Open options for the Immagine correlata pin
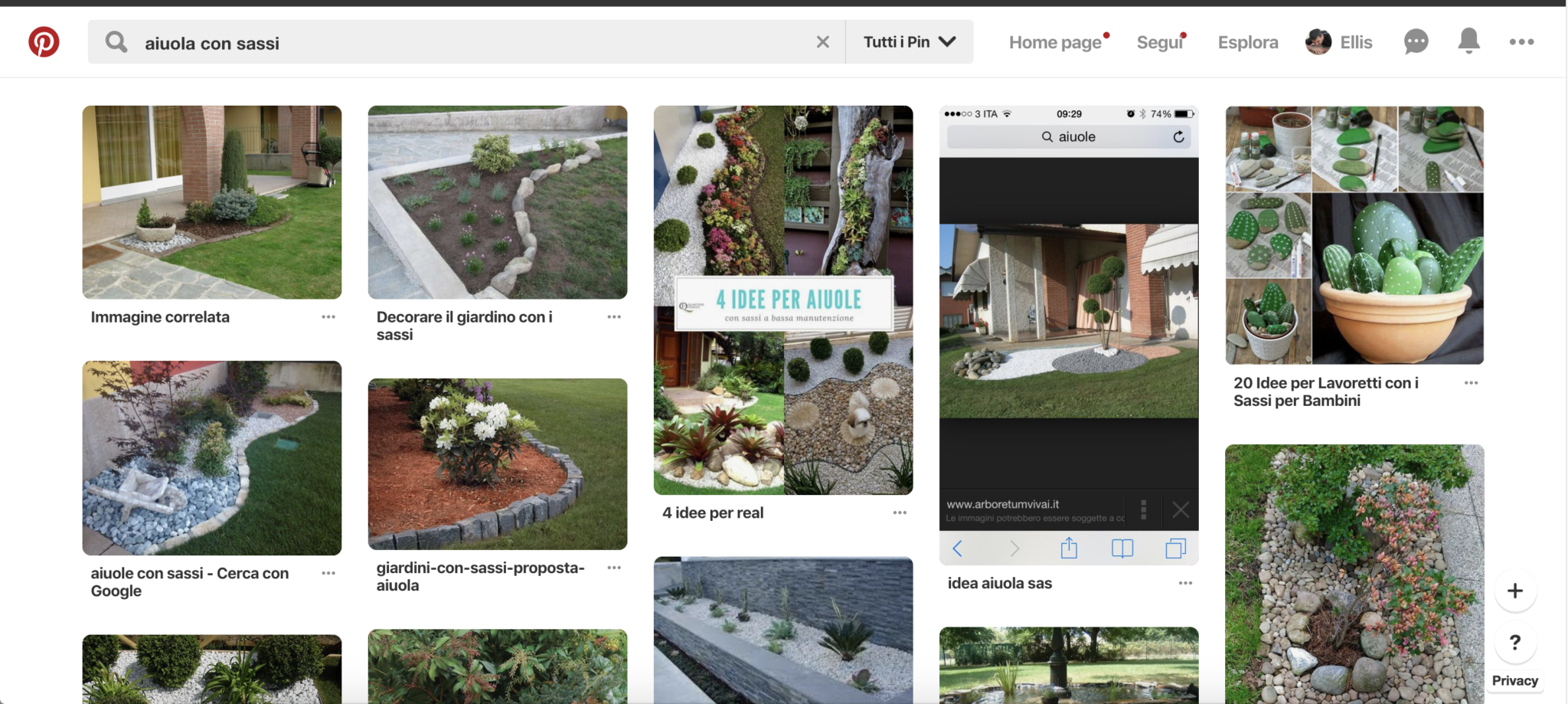1568x704 pixels. coord(328,317)
